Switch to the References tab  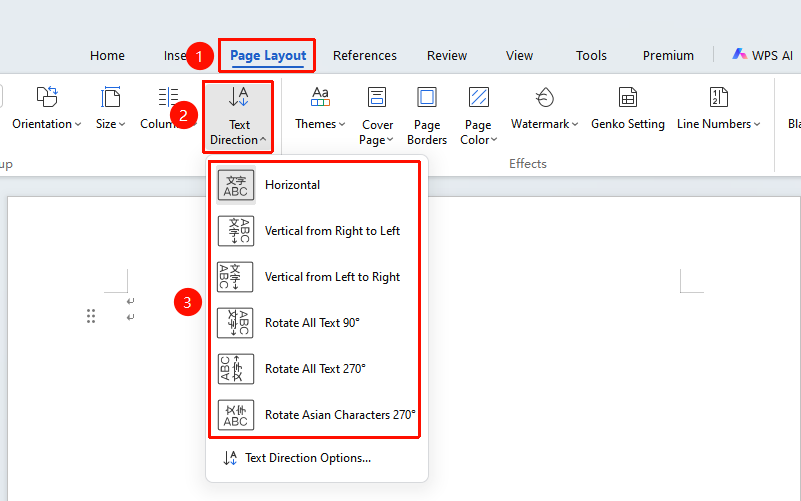(365, 56)
